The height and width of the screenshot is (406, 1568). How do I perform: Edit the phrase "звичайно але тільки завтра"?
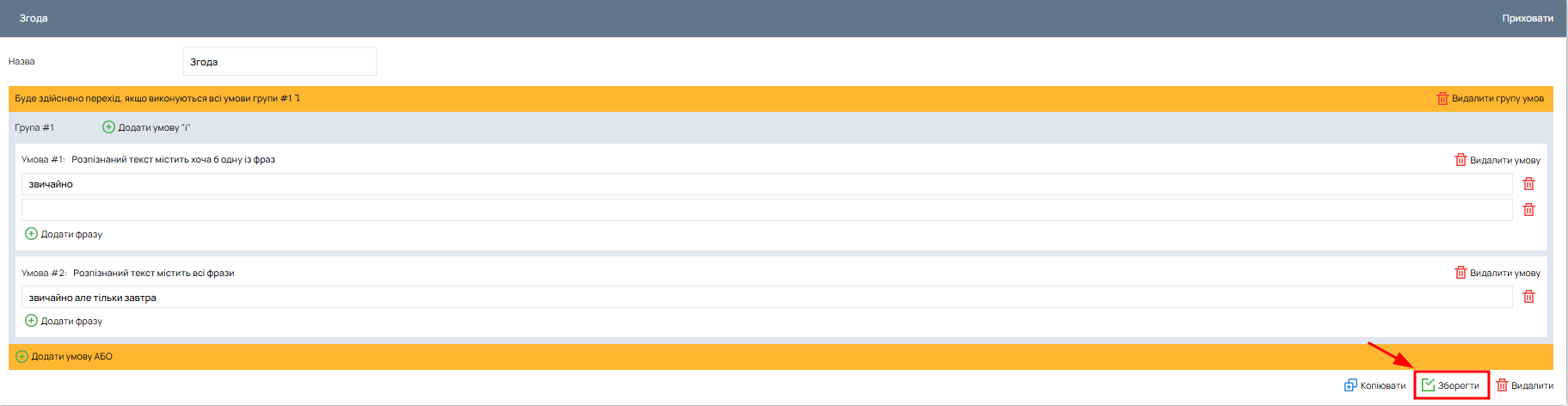coord(766,297)
